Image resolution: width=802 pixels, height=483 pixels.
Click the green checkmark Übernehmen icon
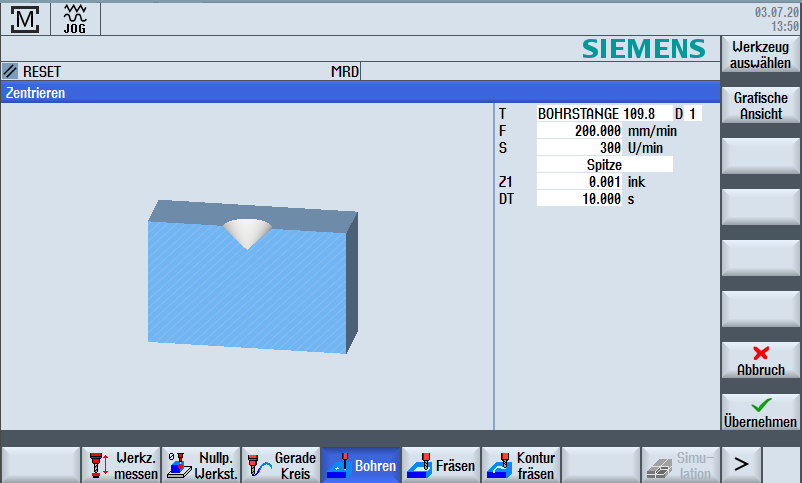[761, 405]
